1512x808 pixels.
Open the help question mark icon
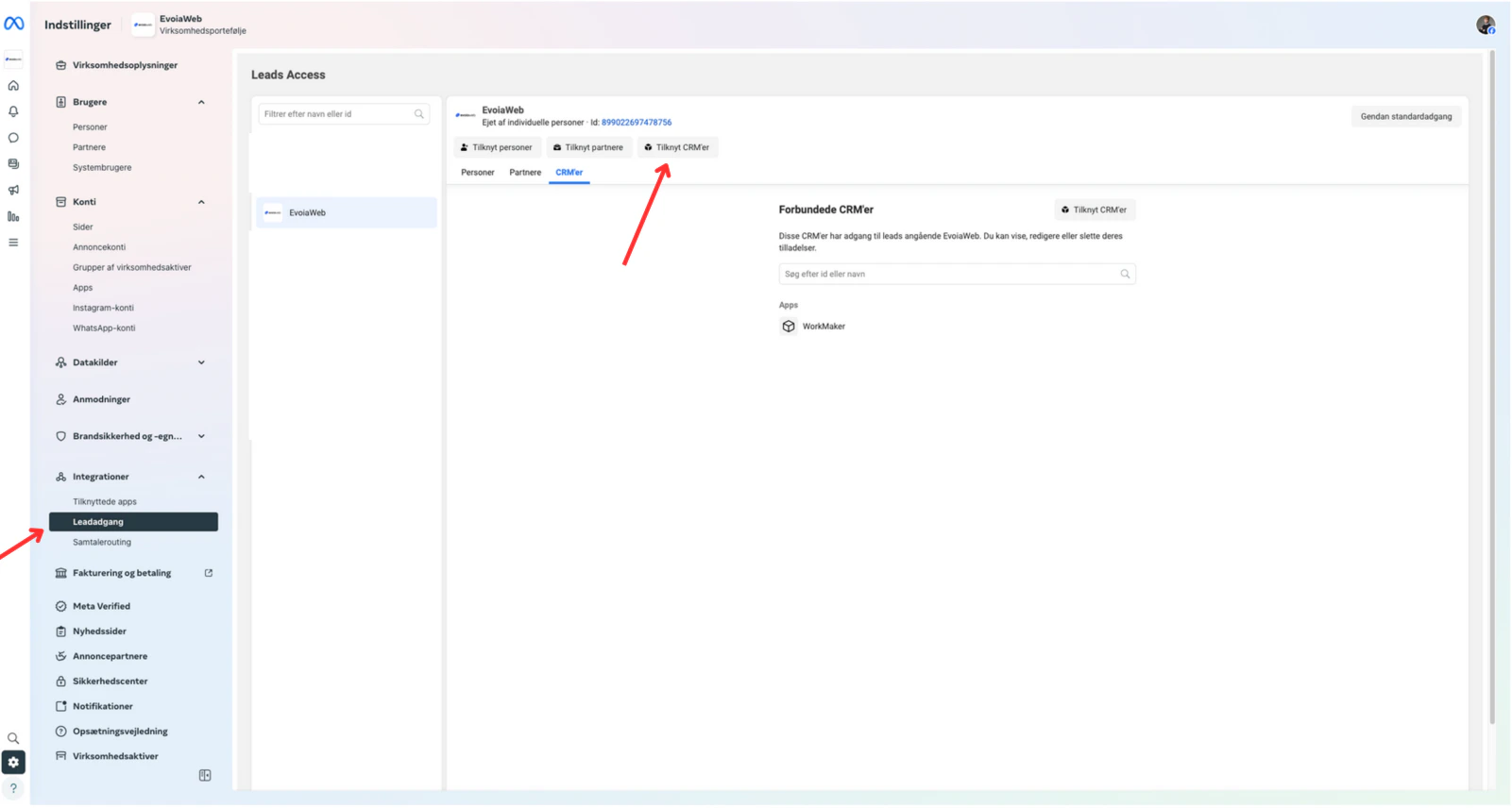coord(13,788)
